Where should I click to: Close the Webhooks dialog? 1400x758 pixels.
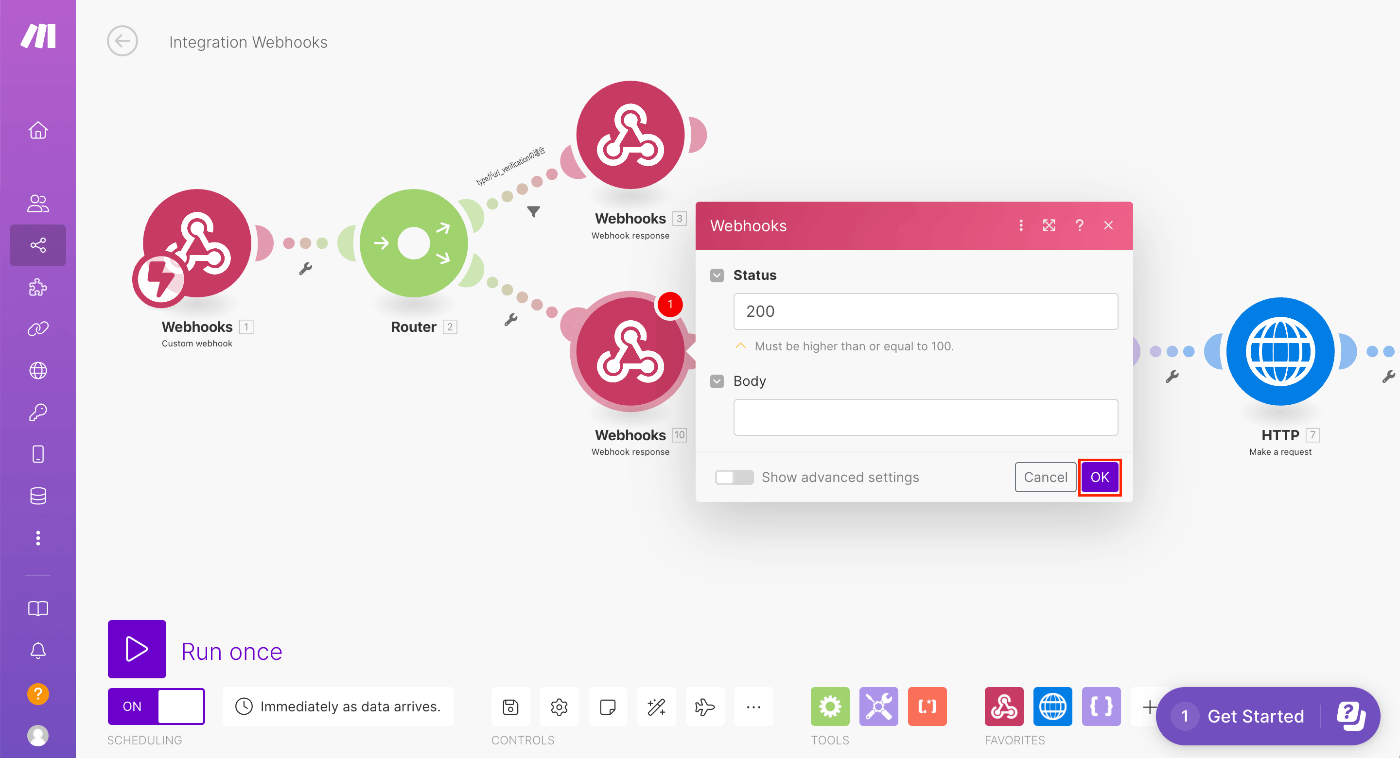pos(1108,226)
